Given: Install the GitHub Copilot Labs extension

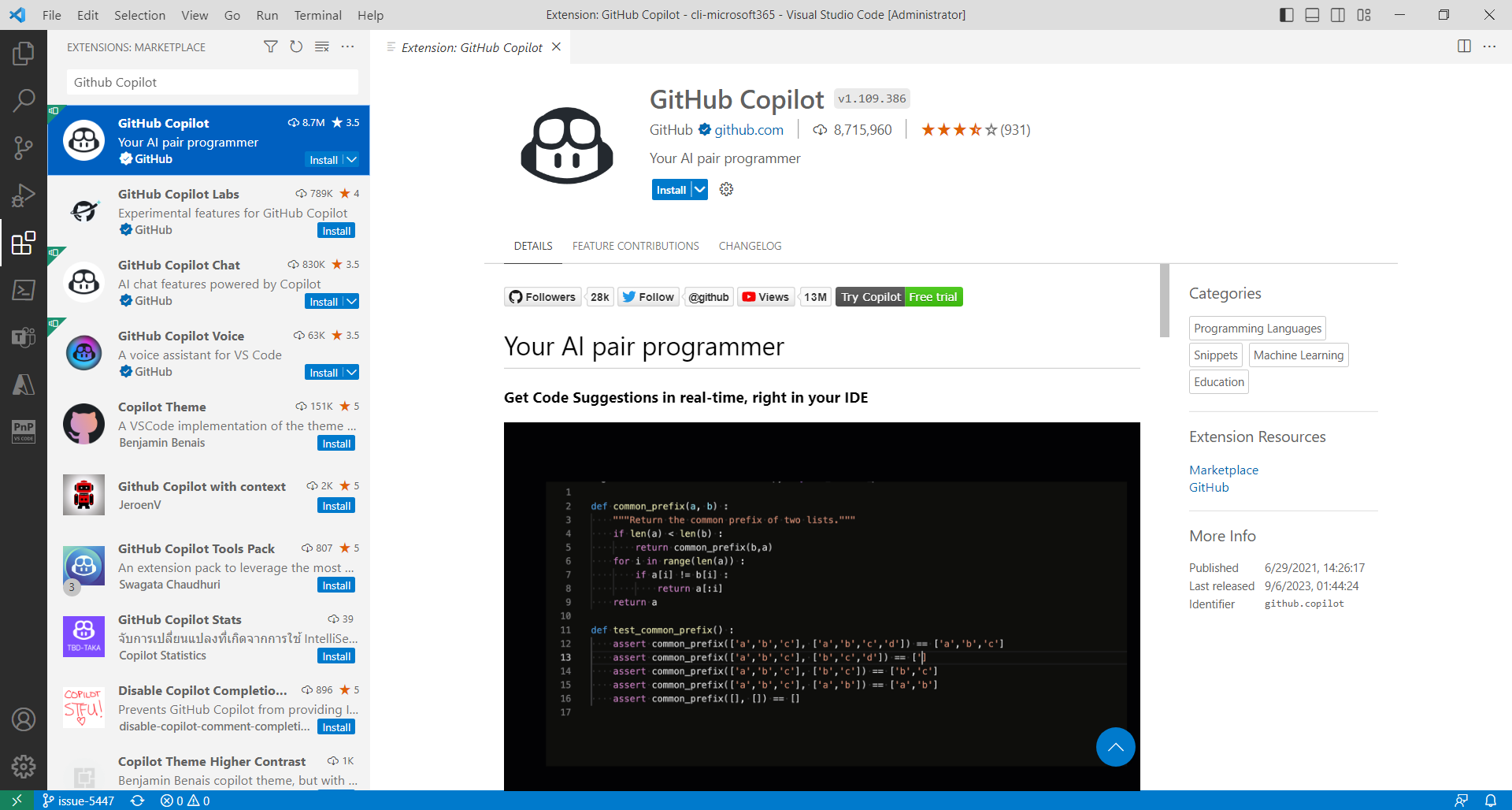Looking at the screenshot, I should [336, 231].
